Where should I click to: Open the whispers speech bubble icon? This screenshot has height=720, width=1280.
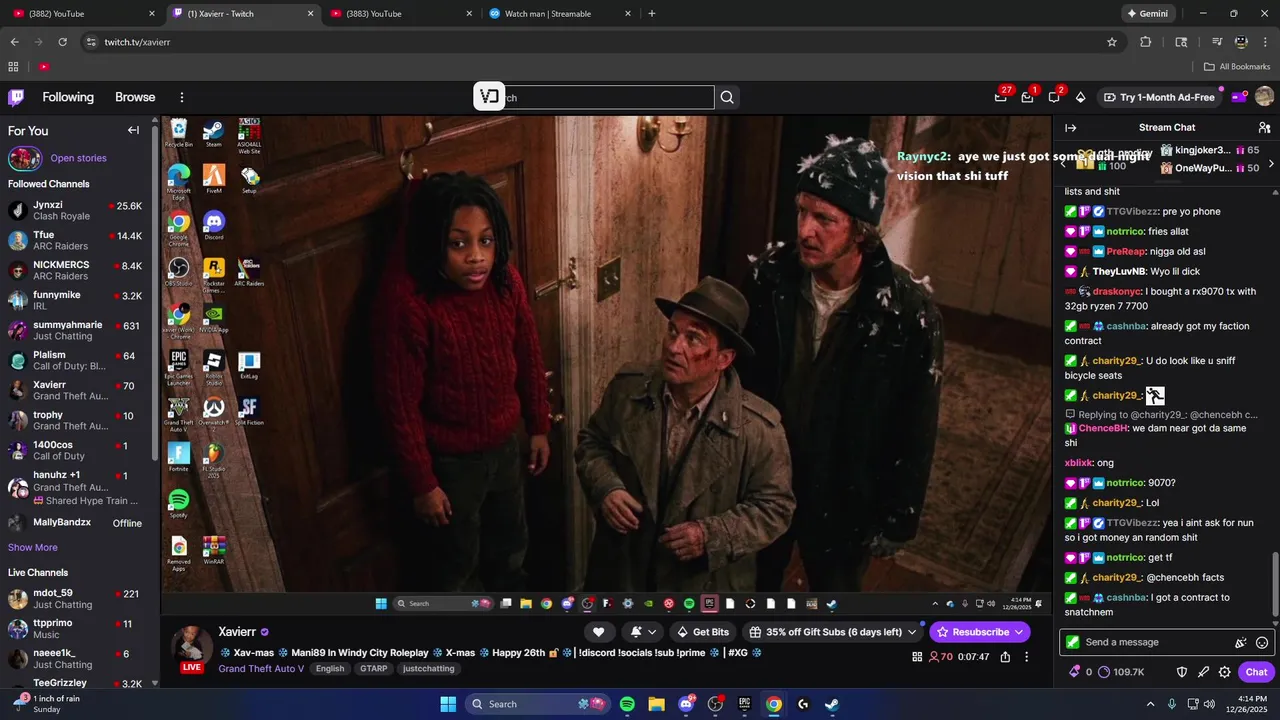pos(1054,97)
